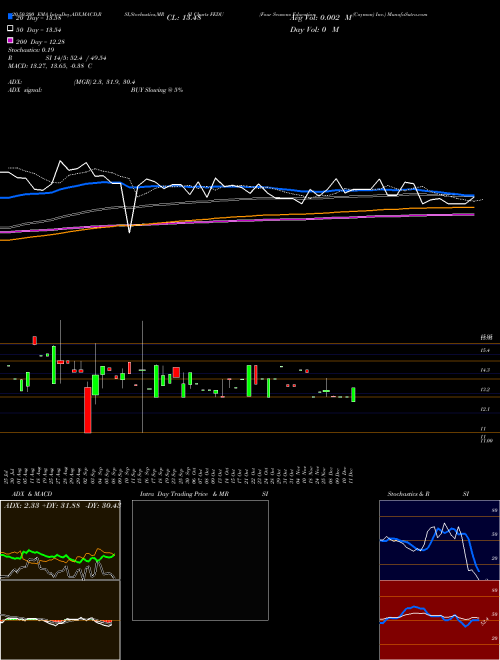Open the MACD histogram chart thumbnail

point(60,620)
